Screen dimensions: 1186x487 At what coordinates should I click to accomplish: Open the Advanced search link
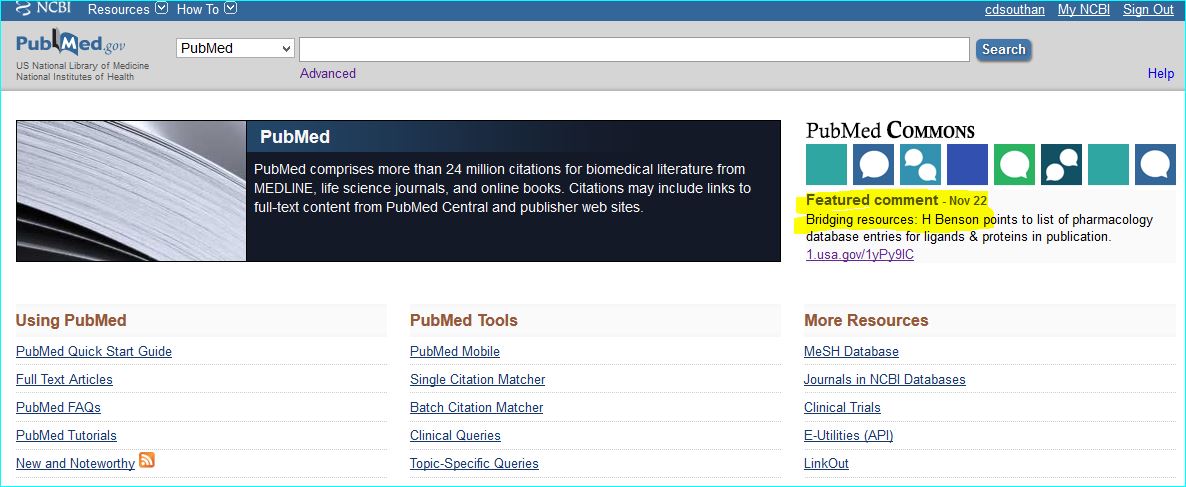(327, 73)
